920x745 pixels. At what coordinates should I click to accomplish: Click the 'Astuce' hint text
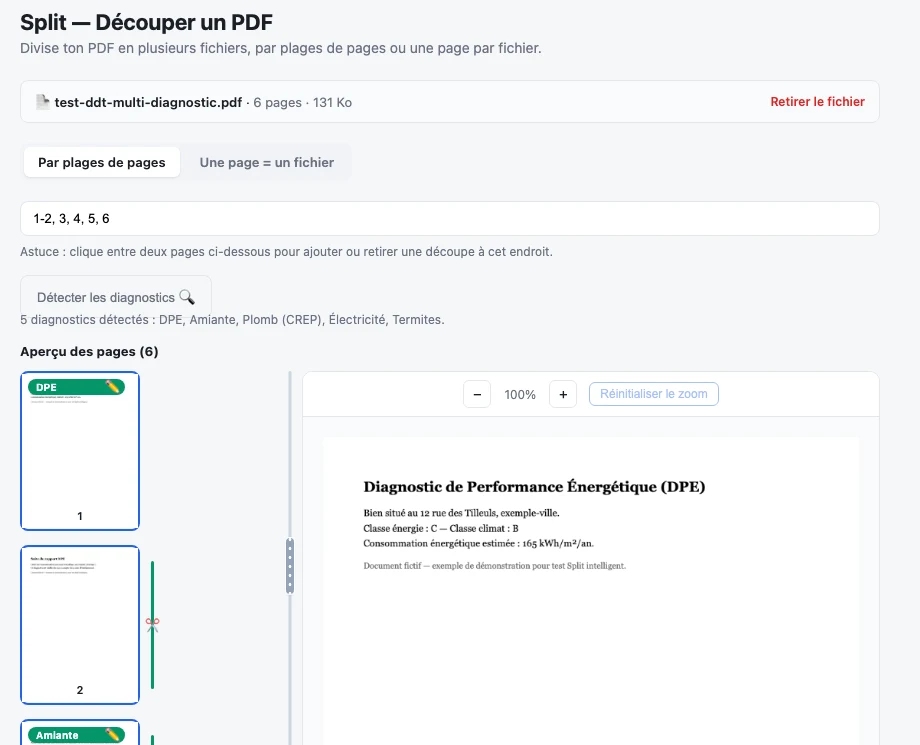(x=286, y=252)
